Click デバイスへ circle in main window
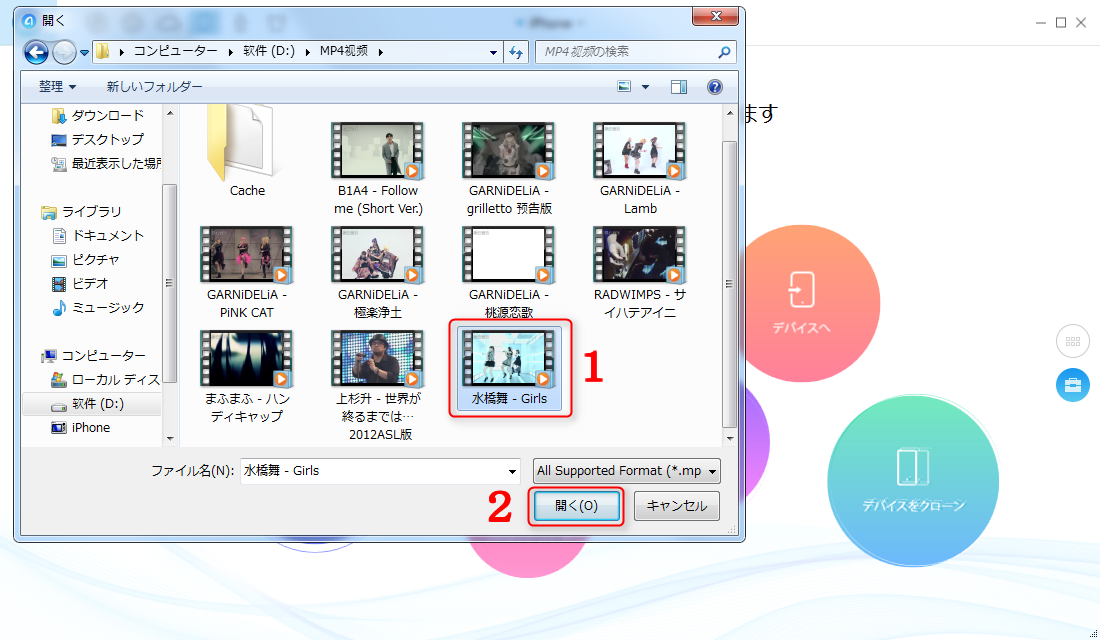The image size is (1100, 640). click(802, 303)
